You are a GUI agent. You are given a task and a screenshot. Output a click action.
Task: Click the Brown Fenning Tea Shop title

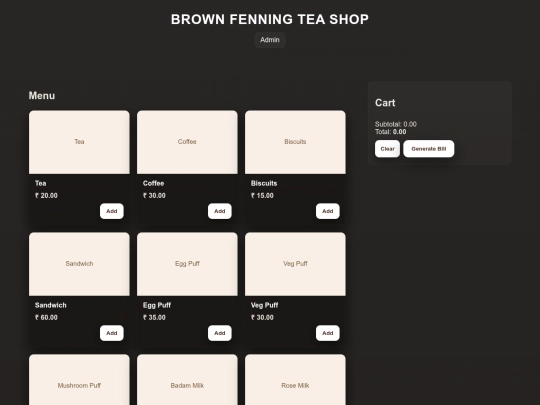coord(270,19)
